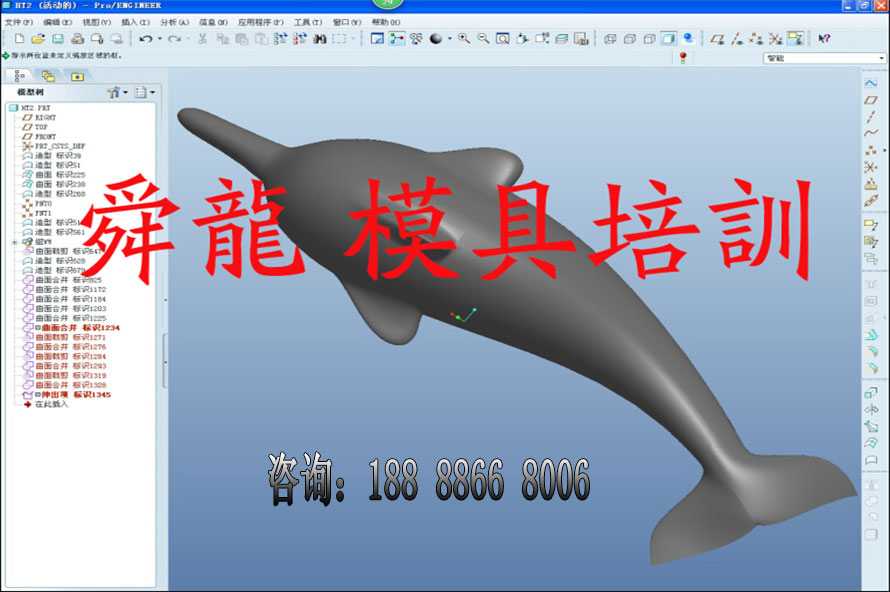This screenshot has height=592, width=890.
Task: Open the Saved view list icon
Action: (x=542, y=39)
